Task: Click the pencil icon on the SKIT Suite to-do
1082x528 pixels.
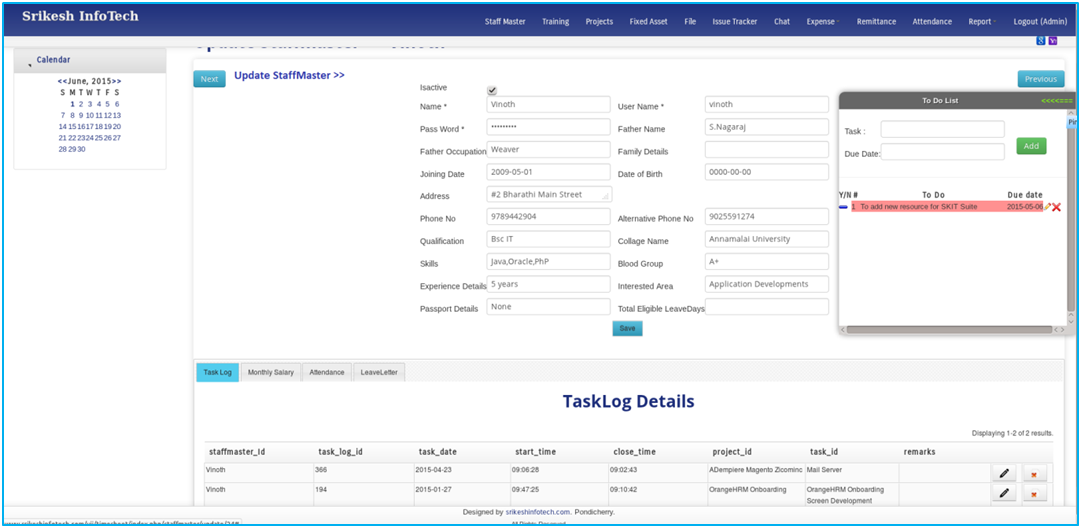Action: click(1047, 207)
